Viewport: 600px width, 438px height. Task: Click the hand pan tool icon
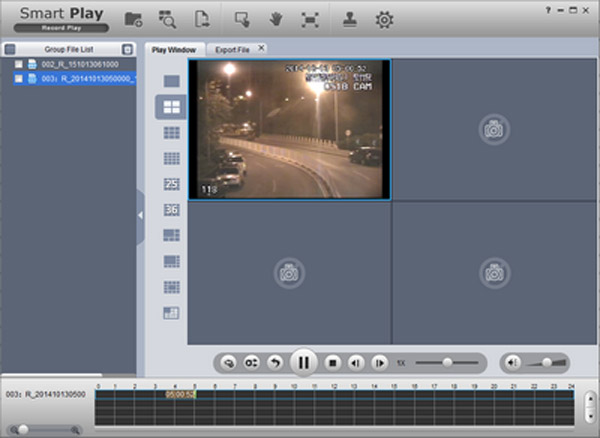[275, 19]
